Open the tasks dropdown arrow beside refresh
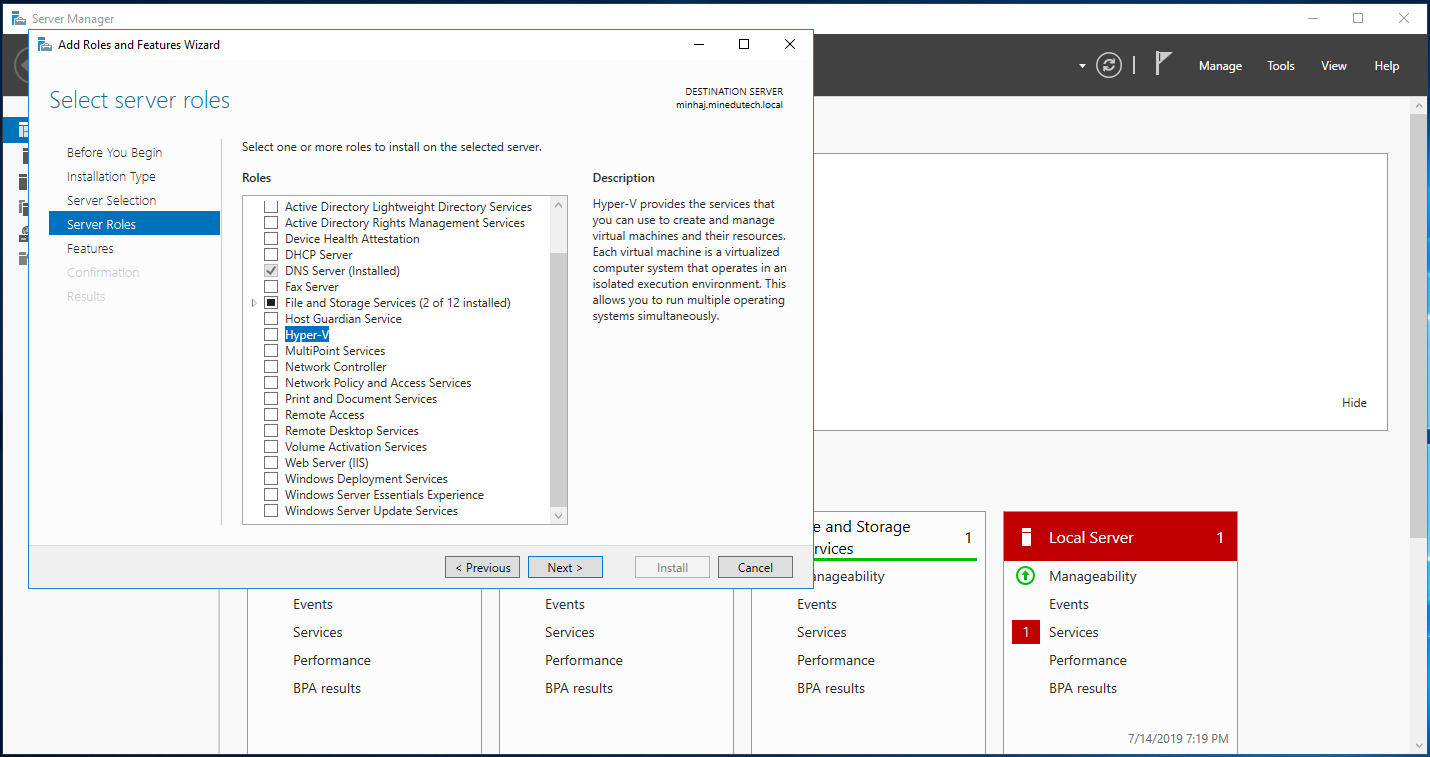 point(1082,65)
